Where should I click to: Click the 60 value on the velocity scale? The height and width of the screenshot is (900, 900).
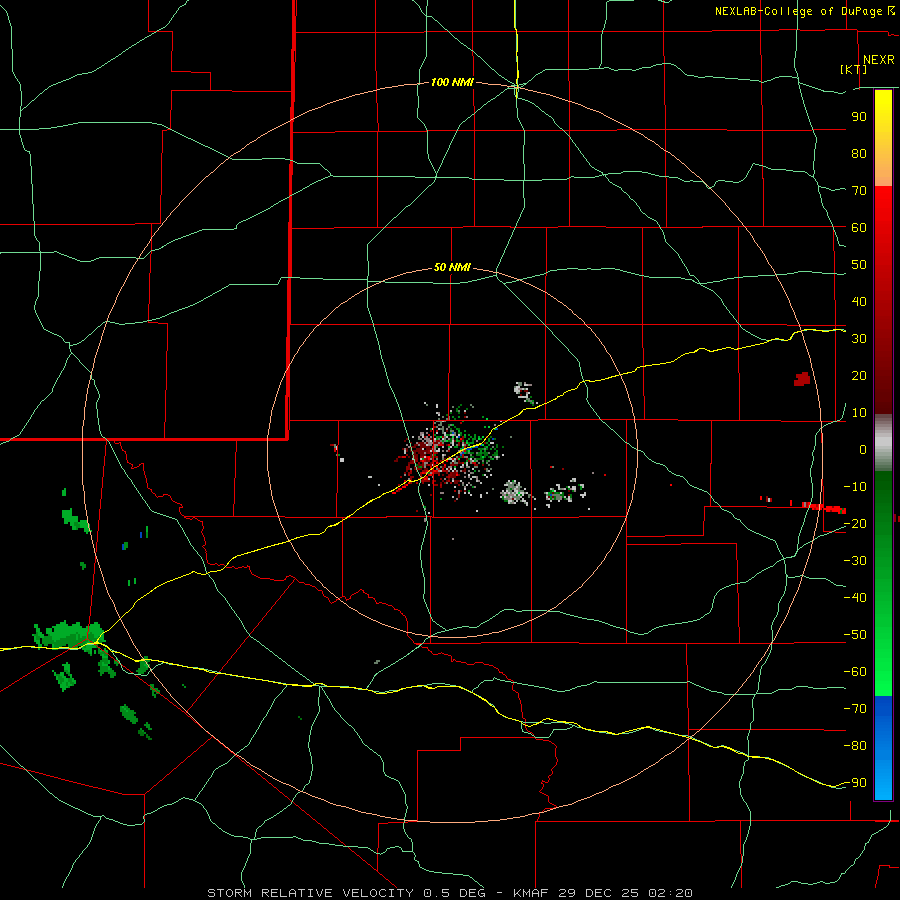click(x=859, y=228)
